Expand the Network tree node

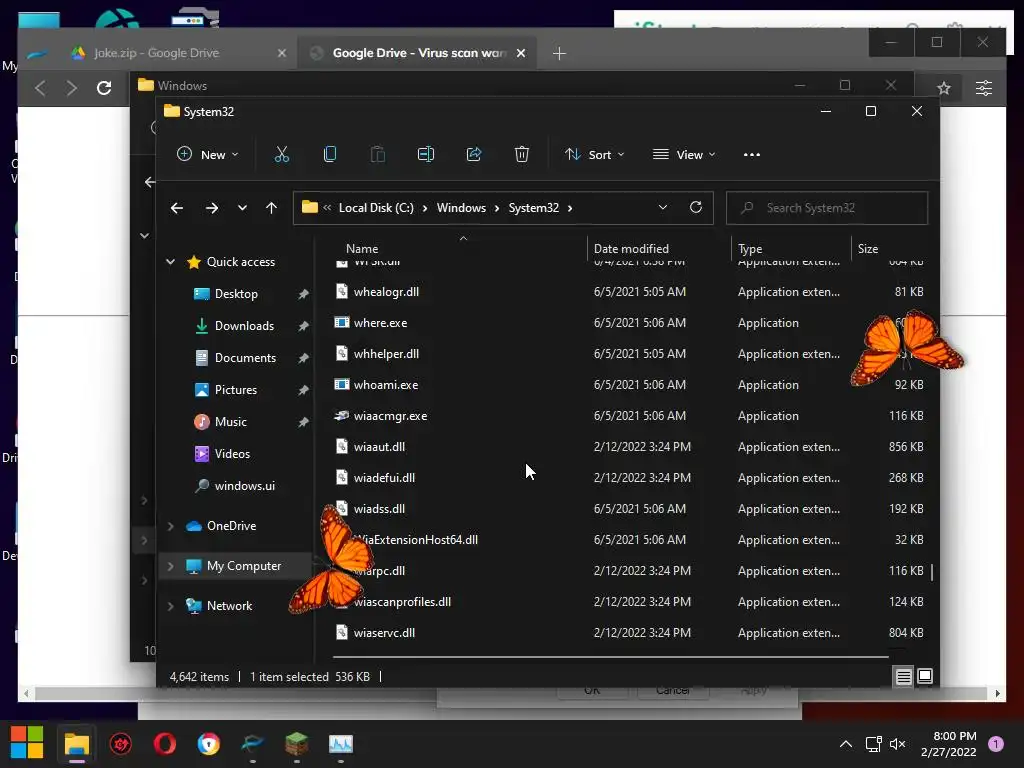pos(170,606)
